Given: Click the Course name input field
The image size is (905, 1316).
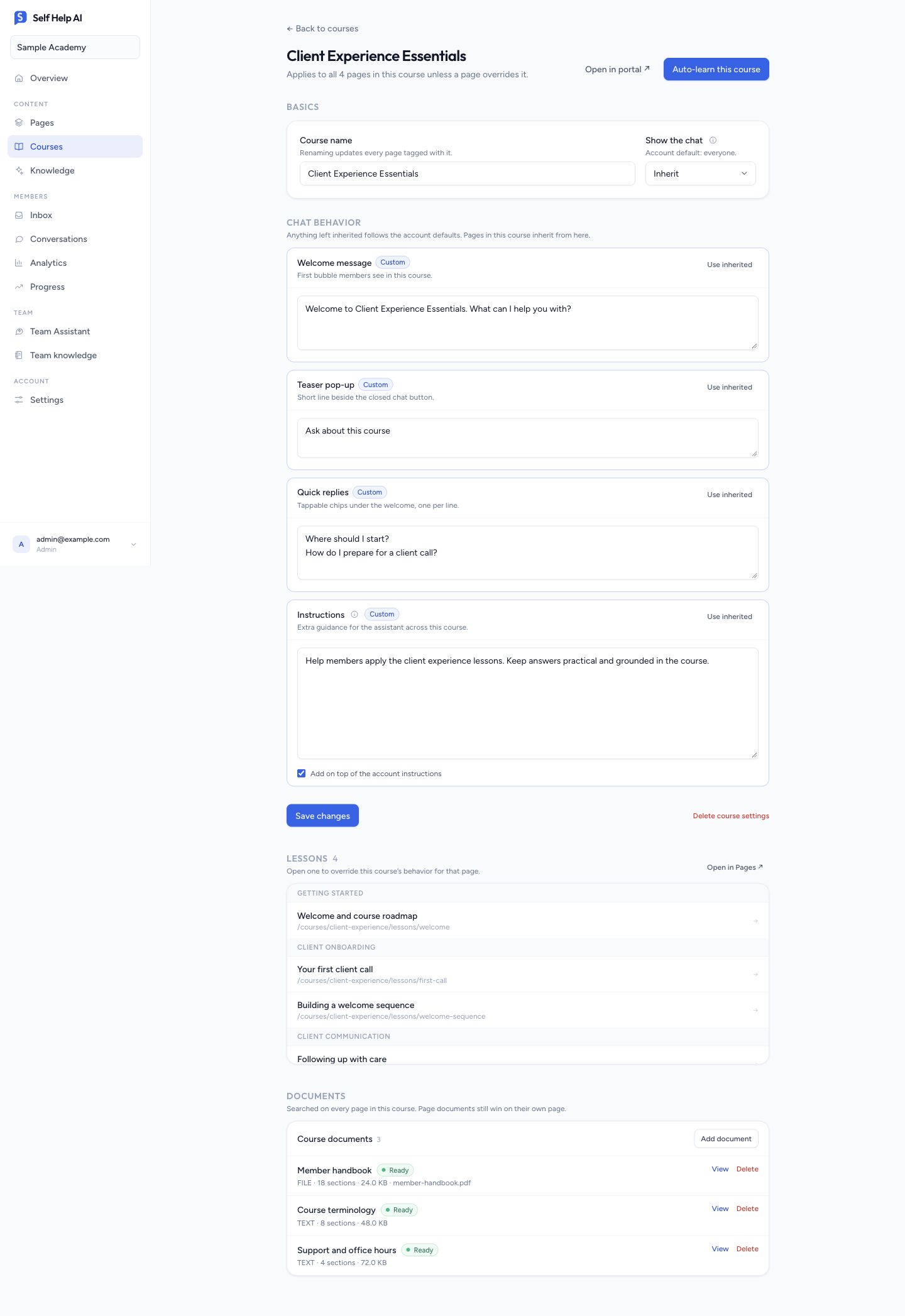Looking at the screenshot, I should pyautogui.click(x=467, y=174).
